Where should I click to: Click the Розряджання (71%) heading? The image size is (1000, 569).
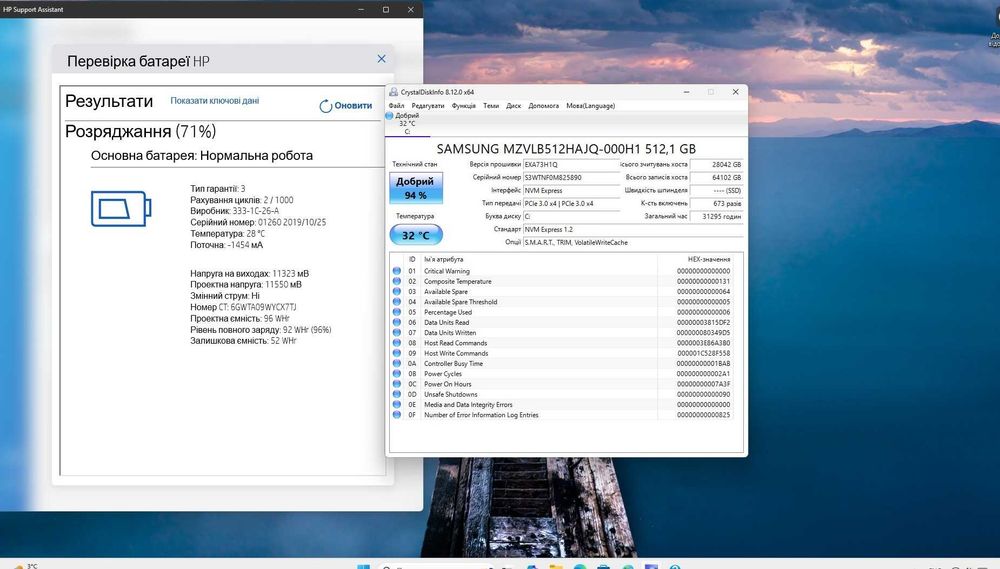tap(140, 131)
